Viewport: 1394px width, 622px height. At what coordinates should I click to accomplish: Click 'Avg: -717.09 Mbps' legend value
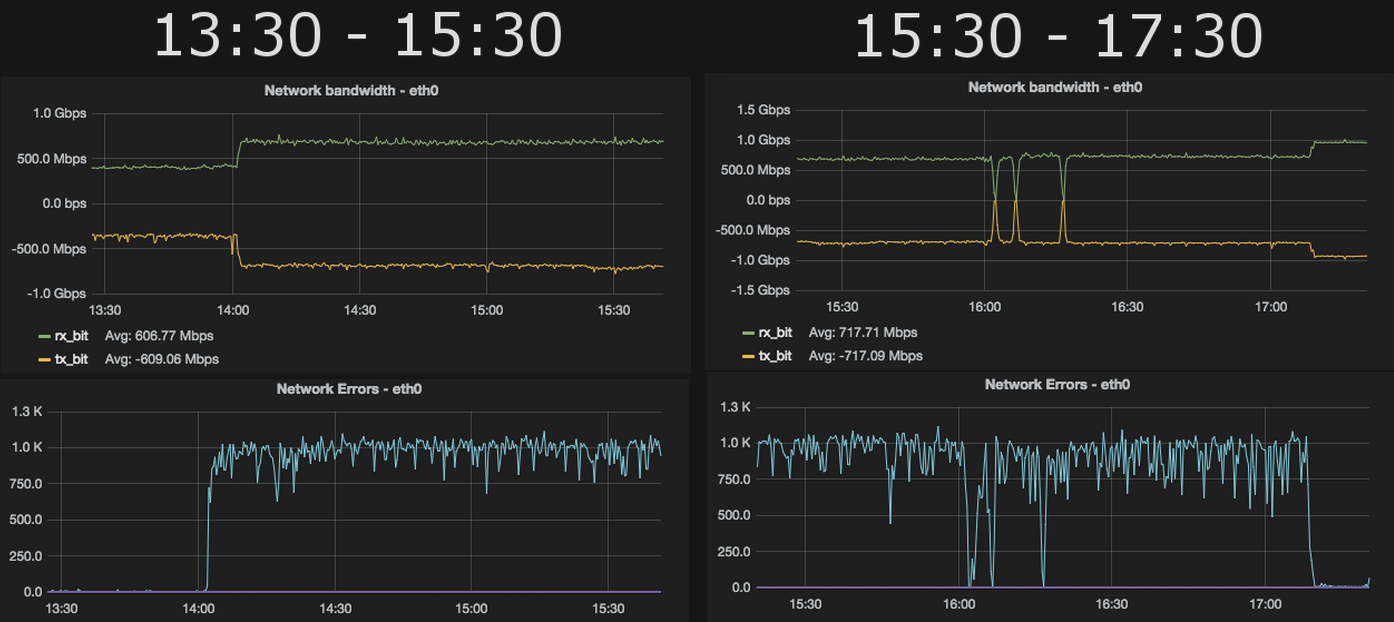pyautogui.click(x=866, y=356)
